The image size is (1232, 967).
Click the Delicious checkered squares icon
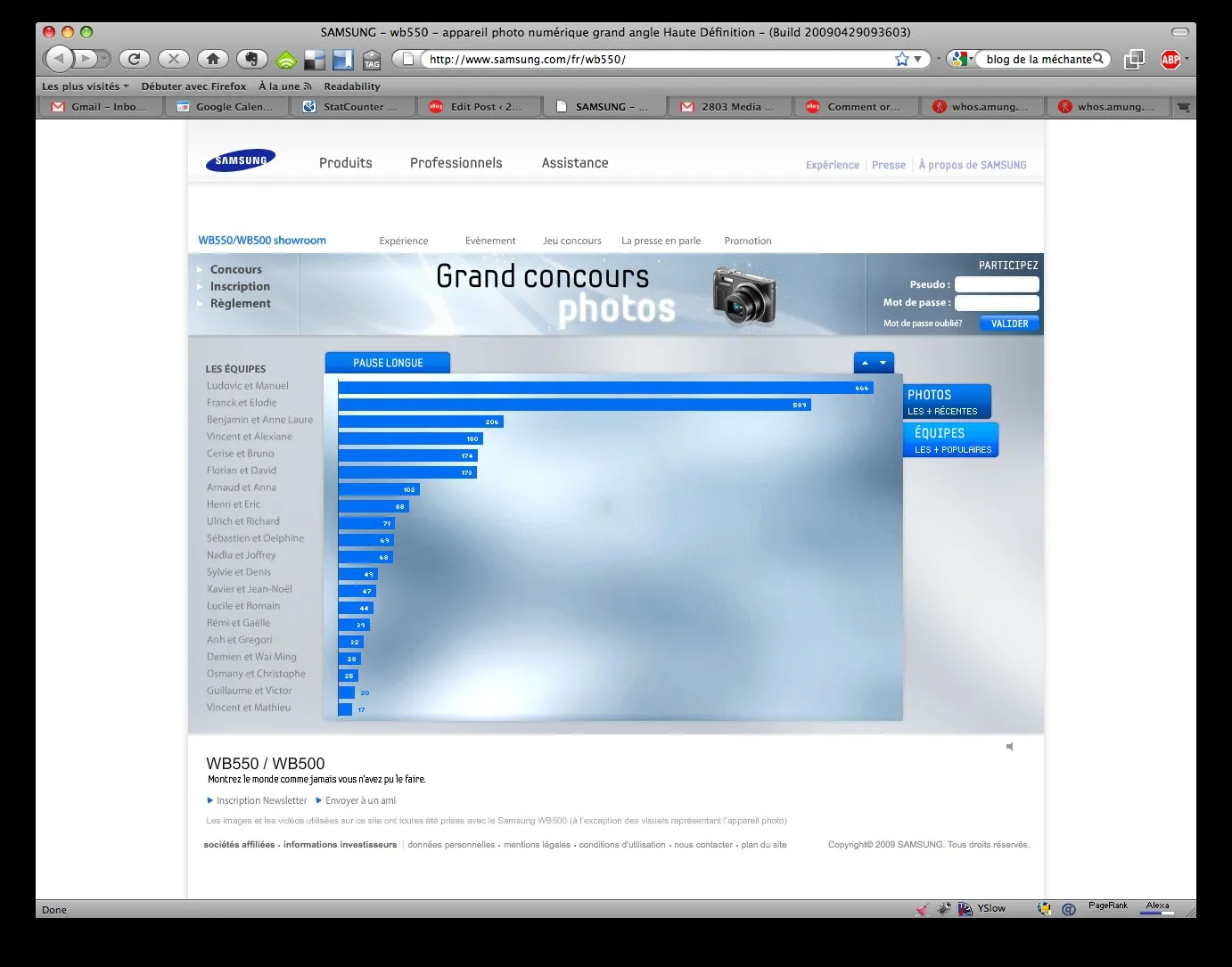[x=314, y=60]
